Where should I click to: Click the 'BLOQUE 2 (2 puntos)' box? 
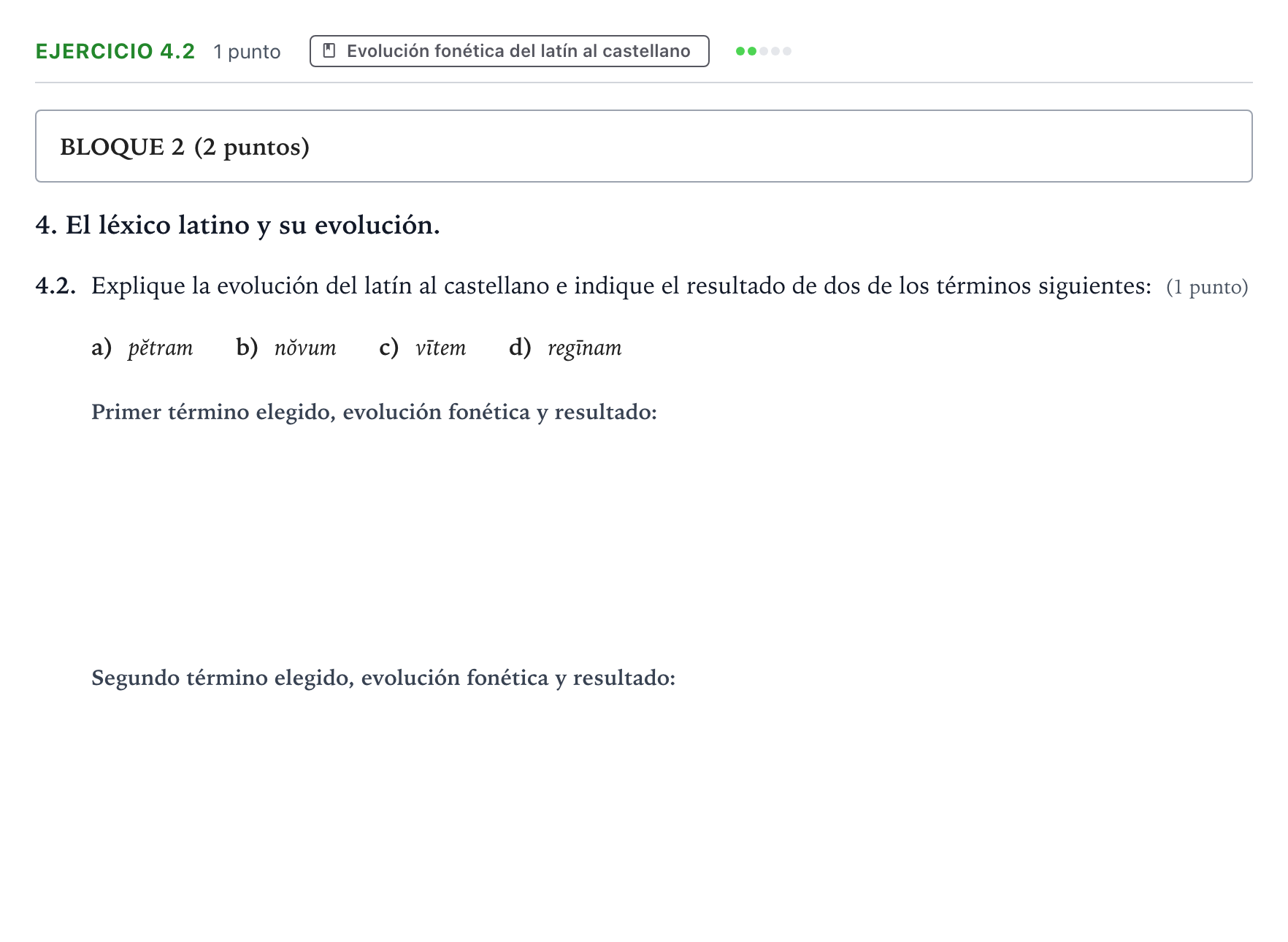643,146
